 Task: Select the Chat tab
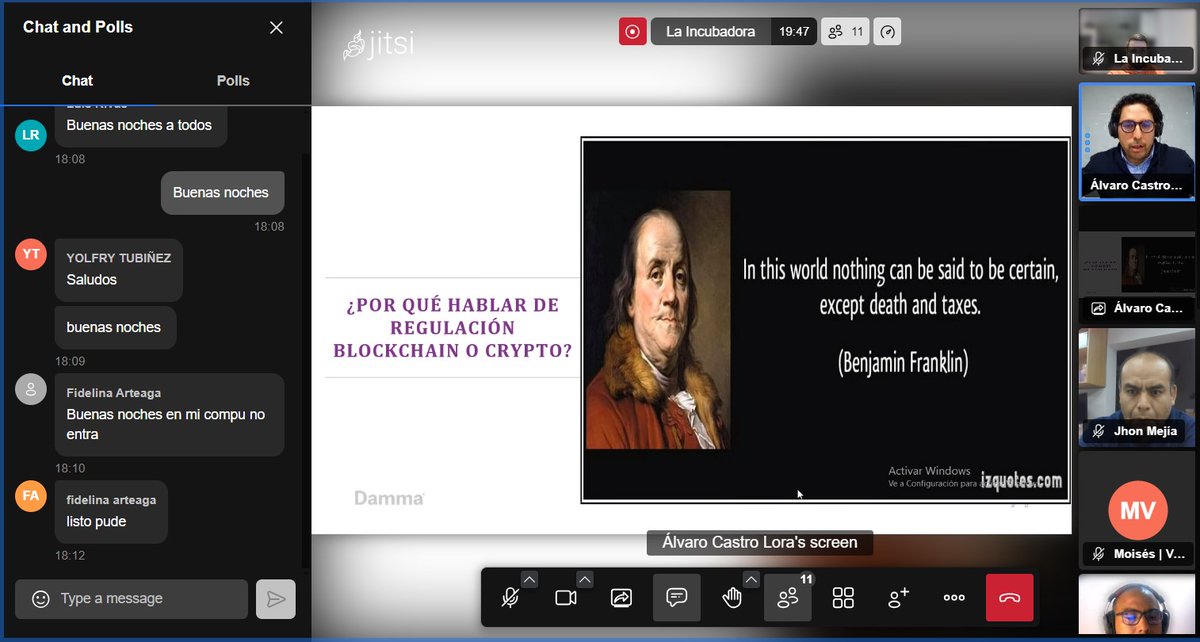point(77,81)
